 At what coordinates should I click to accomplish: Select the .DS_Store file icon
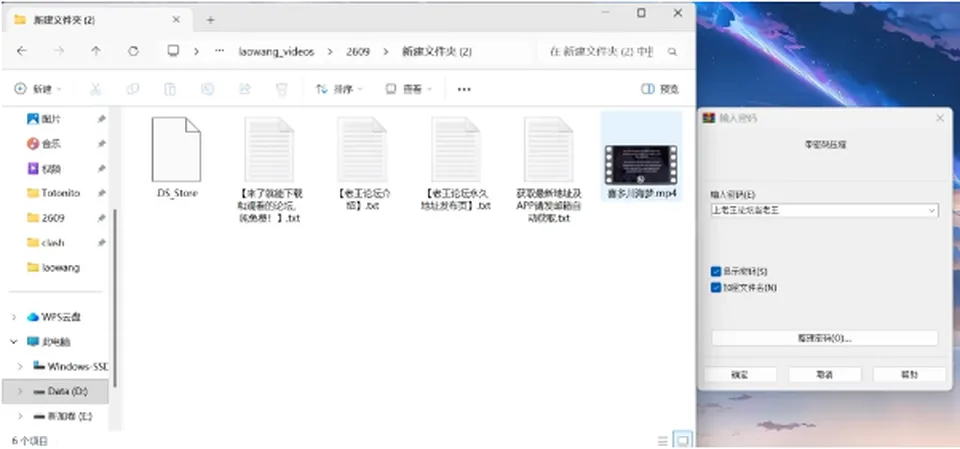(x=176, y=149)
